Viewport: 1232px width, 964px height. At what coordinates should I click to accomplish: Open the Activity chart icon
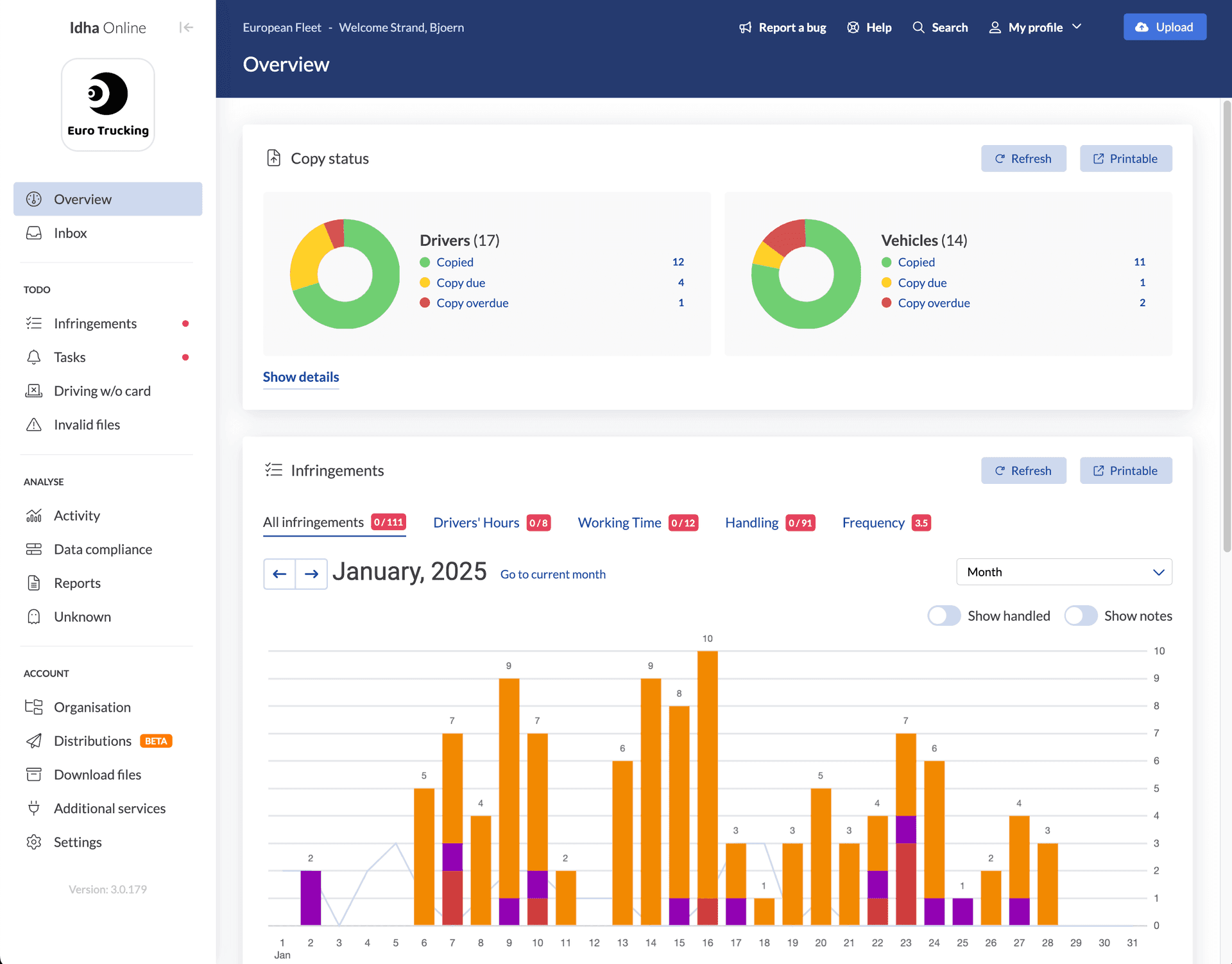(34, 515)
